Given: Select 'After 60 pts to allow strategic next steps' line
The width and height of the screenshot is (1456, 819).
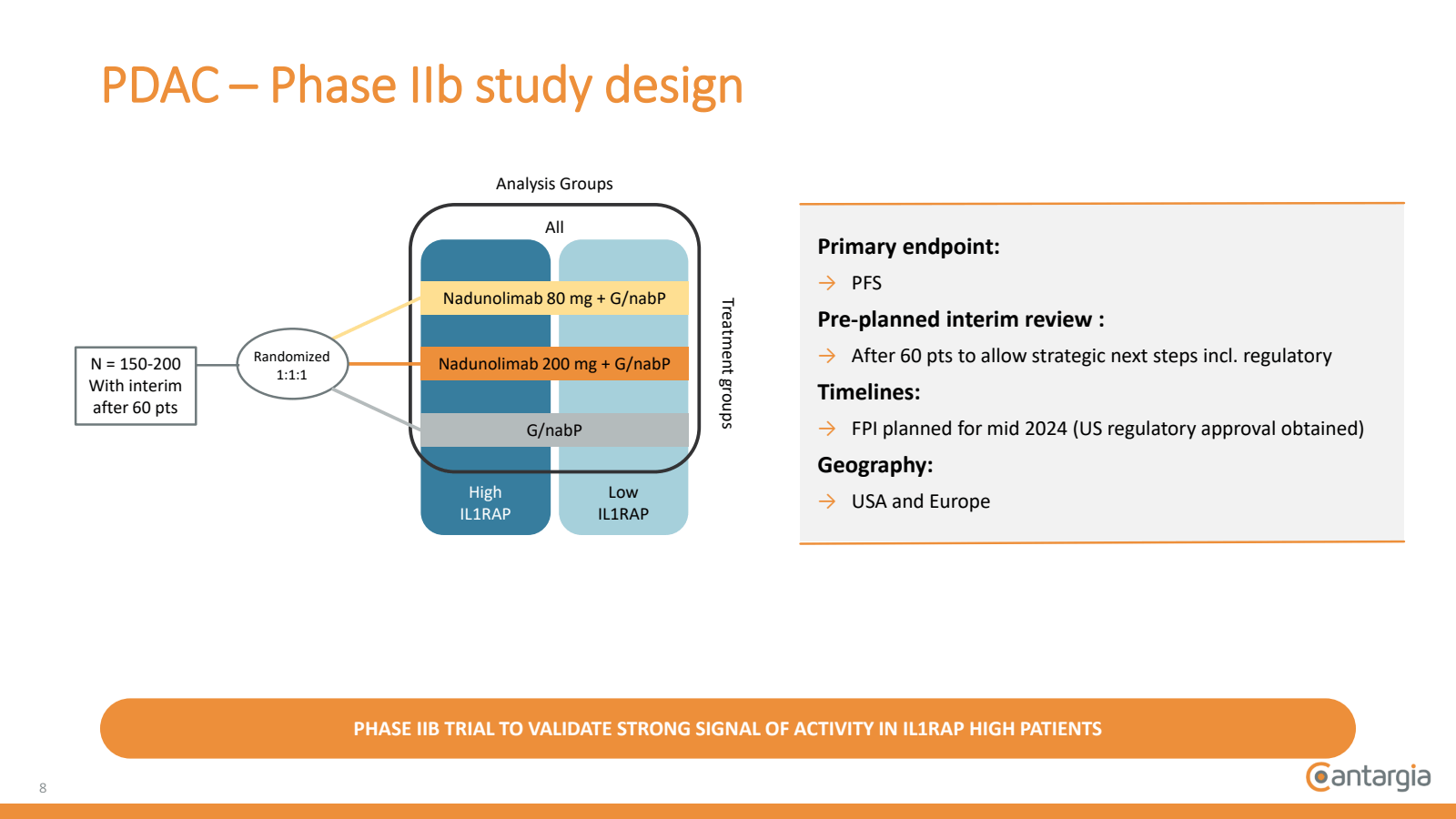Looking at the screenshot, I should coord(1092,356).
